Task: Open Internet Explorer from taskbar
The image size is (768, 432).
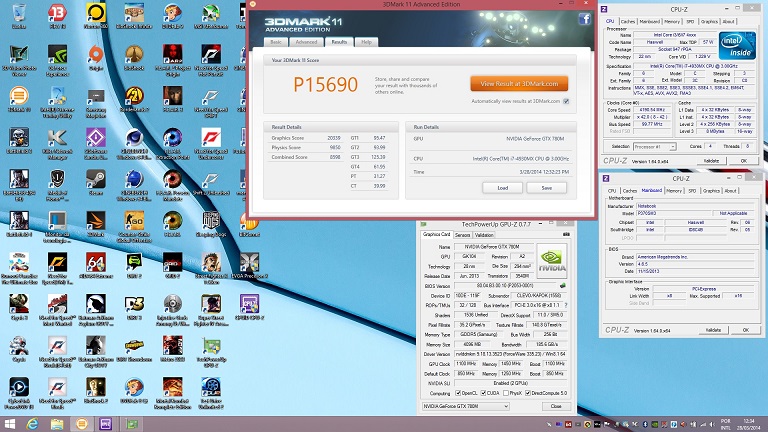Action: coord(32,424)
